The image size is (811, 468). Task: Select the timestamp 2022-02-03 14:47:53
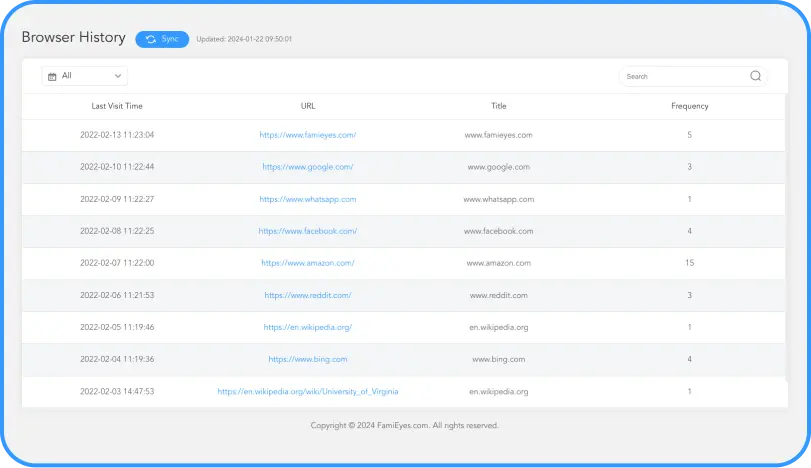(x=117, y=391)
